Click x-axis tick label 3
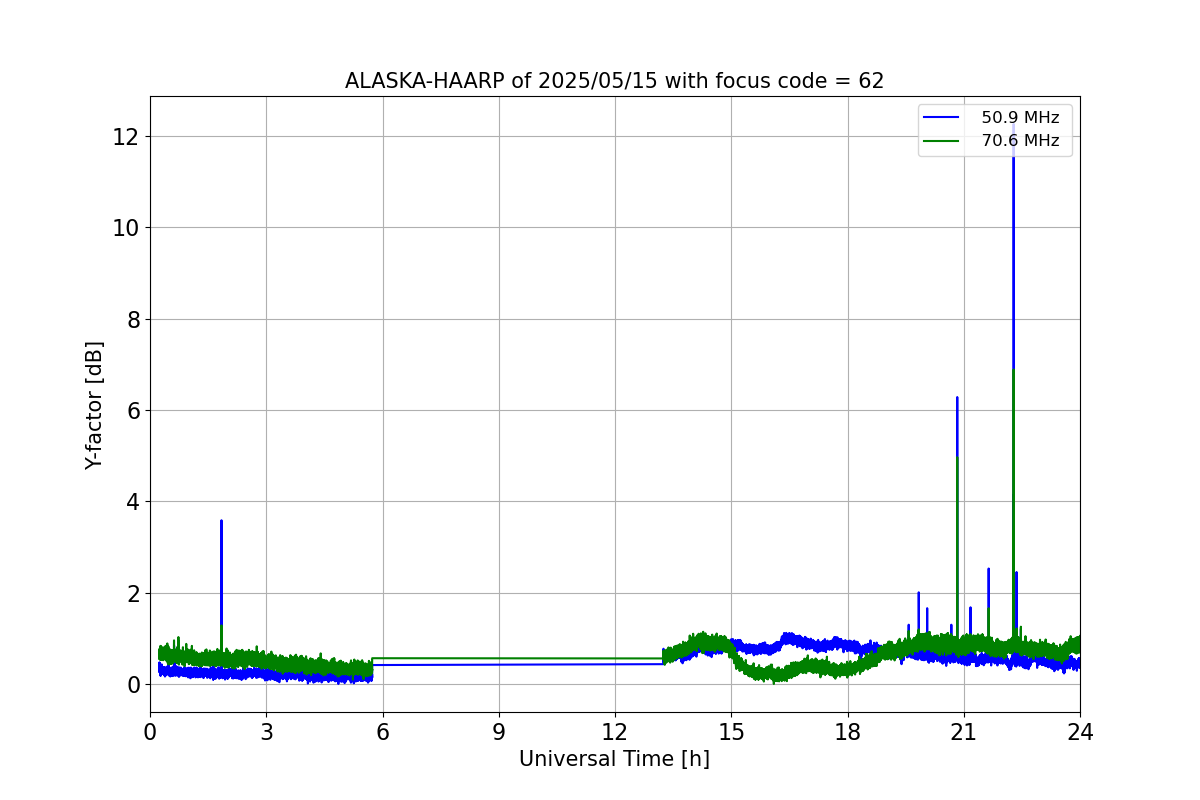The height and width of the screenshot is (800, 1200). click(266, 731)
